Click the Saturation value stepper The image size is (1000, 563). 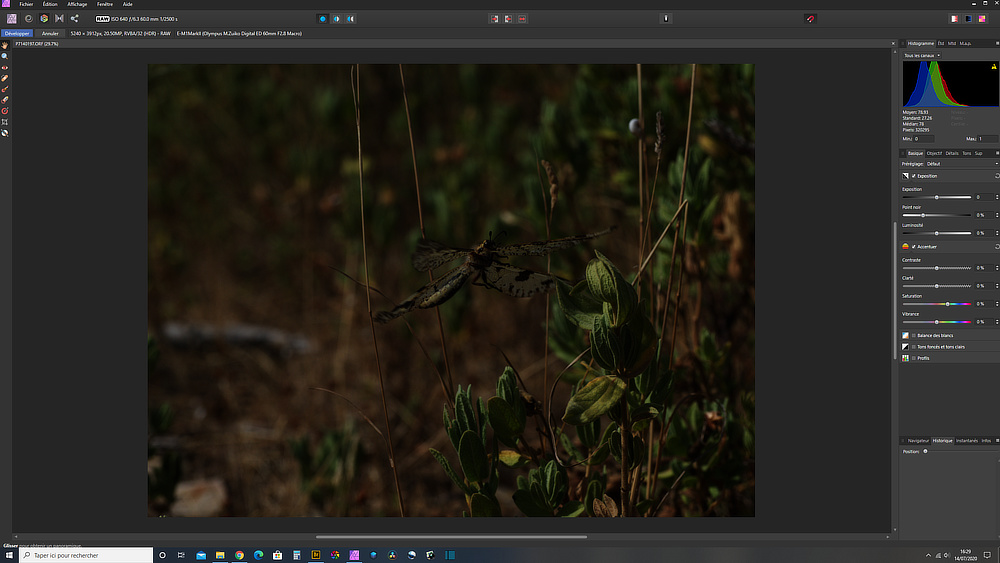pyautogui.click(x=997, y=303)
